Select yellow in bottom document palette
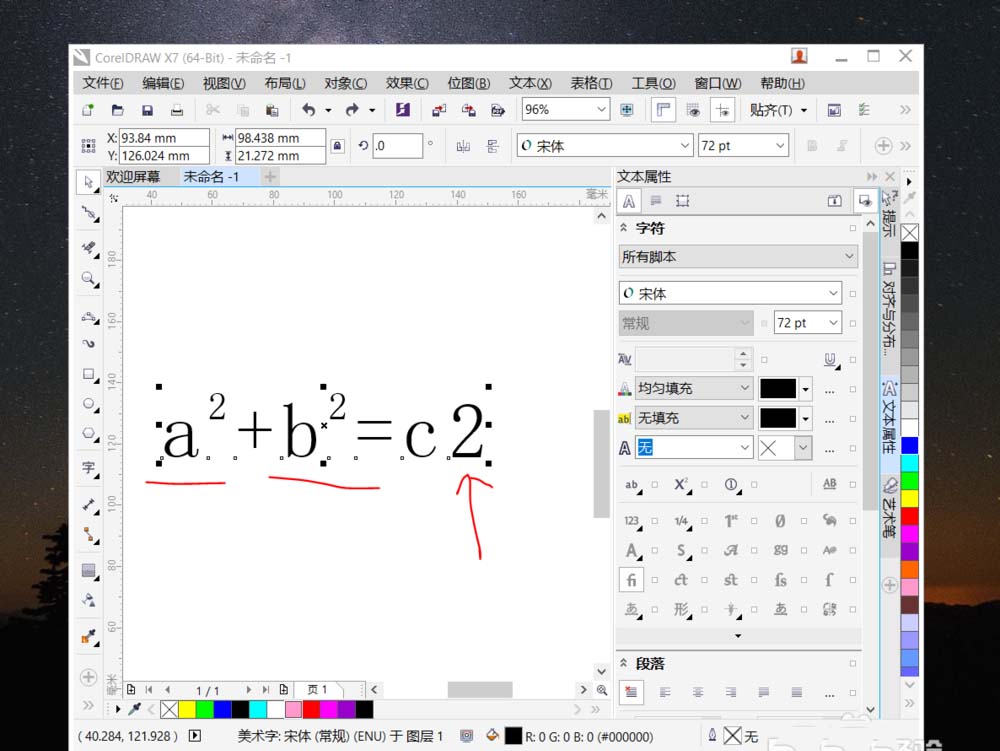The image size is (1000, 751). (x=187, y=709)
